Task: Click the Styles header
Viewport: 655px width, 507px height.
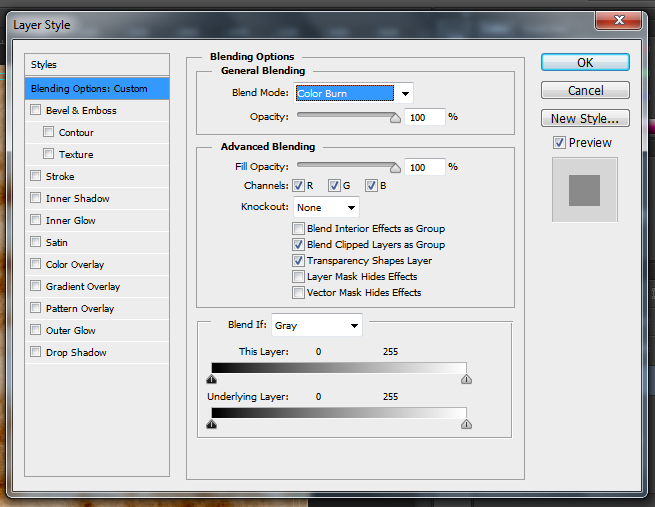Action: tap(97, 65)
